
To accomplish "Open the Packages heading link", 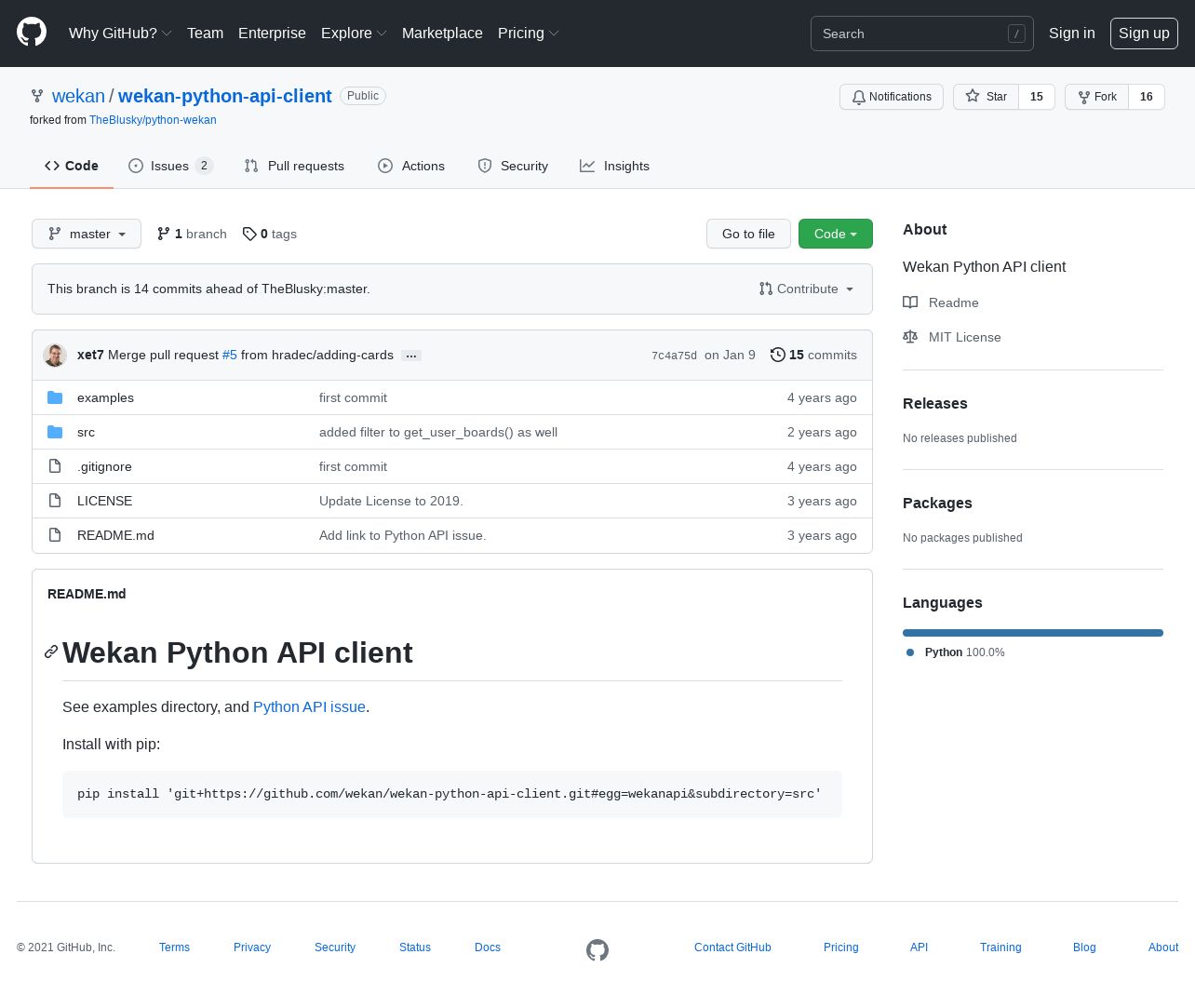I will click(x=937, y=503).
